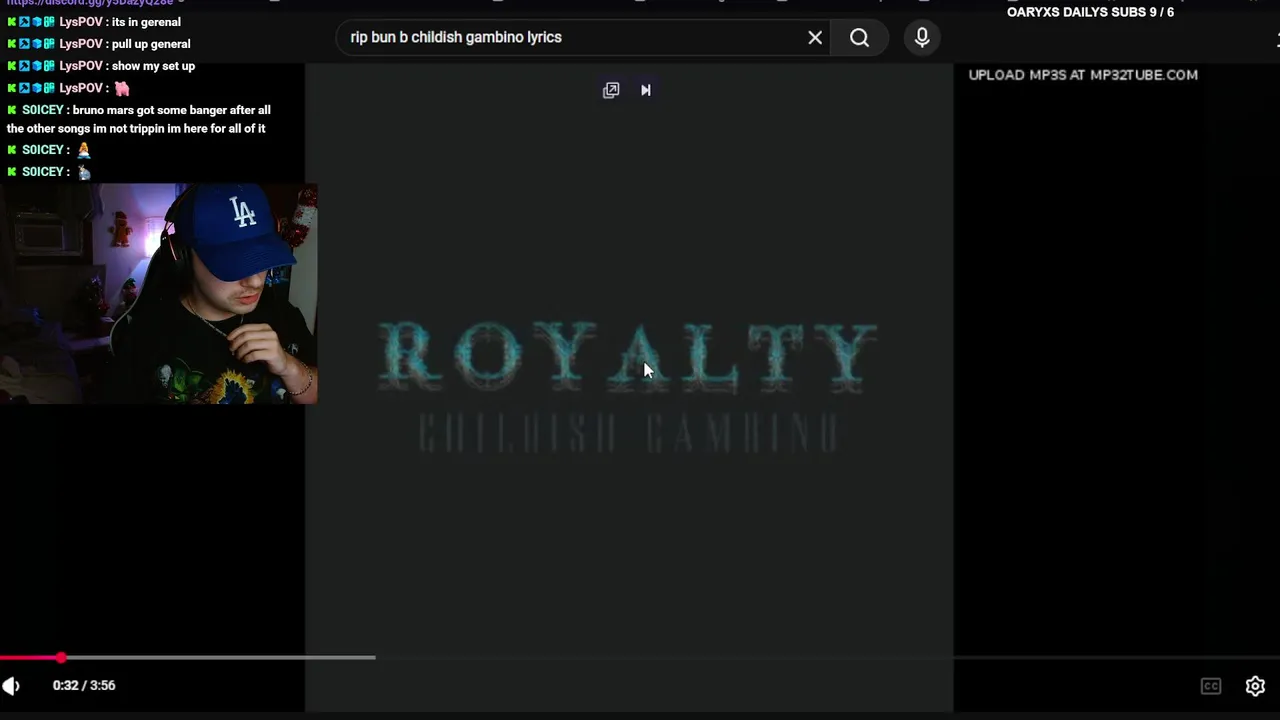
Task: Click the red progress bar scrubber
Action: [61, 657]
